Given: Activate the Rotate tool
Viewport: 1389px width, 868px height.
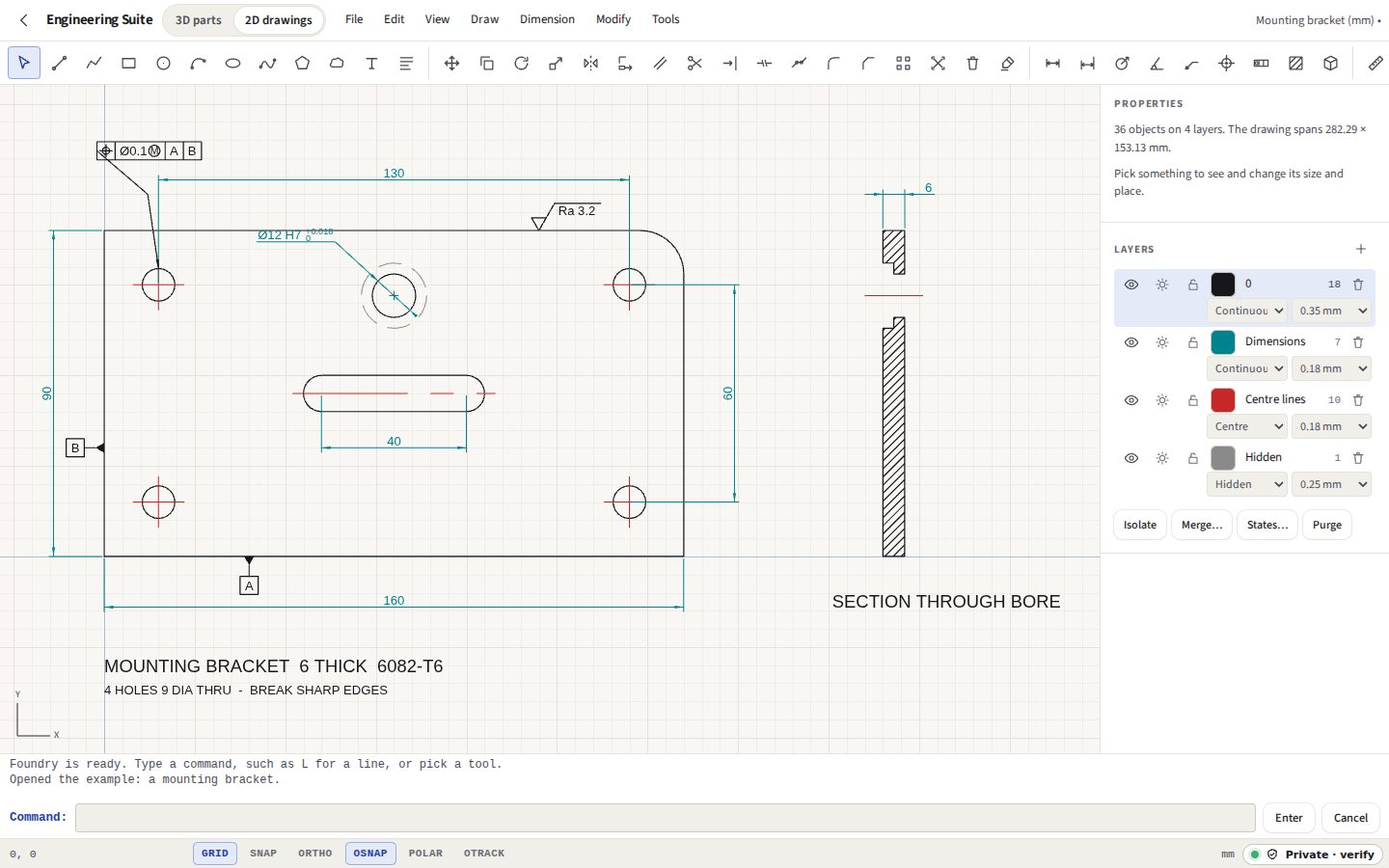Looking at the screenshot, I should click(x=521, y=64).
